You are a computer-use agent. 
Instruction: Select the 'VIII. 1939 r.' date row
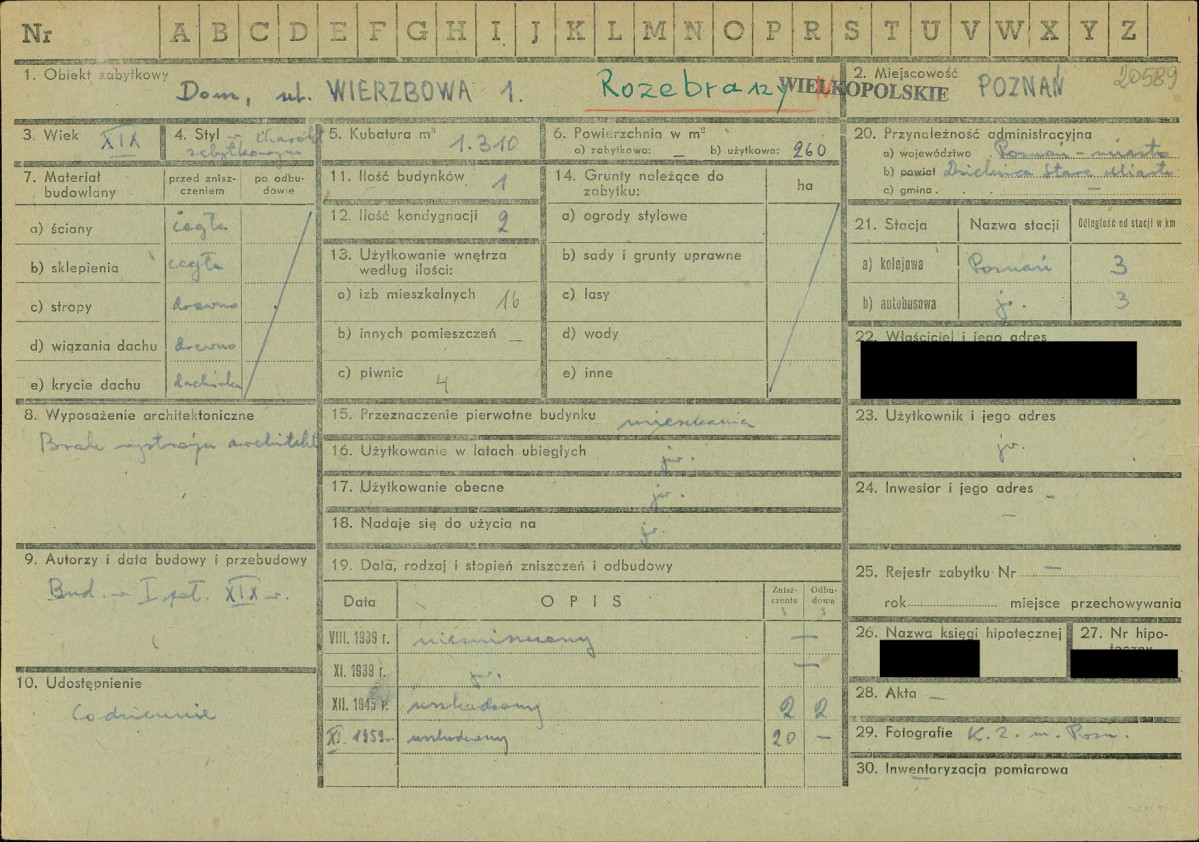[359, 639]
